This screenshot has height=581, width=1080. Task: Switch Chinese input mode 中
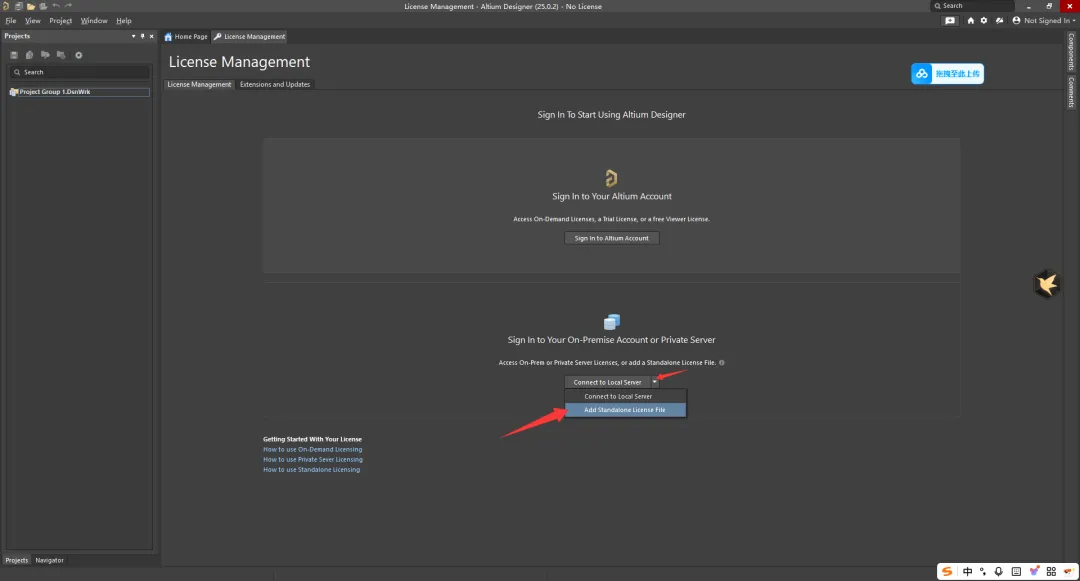point(968,571)
